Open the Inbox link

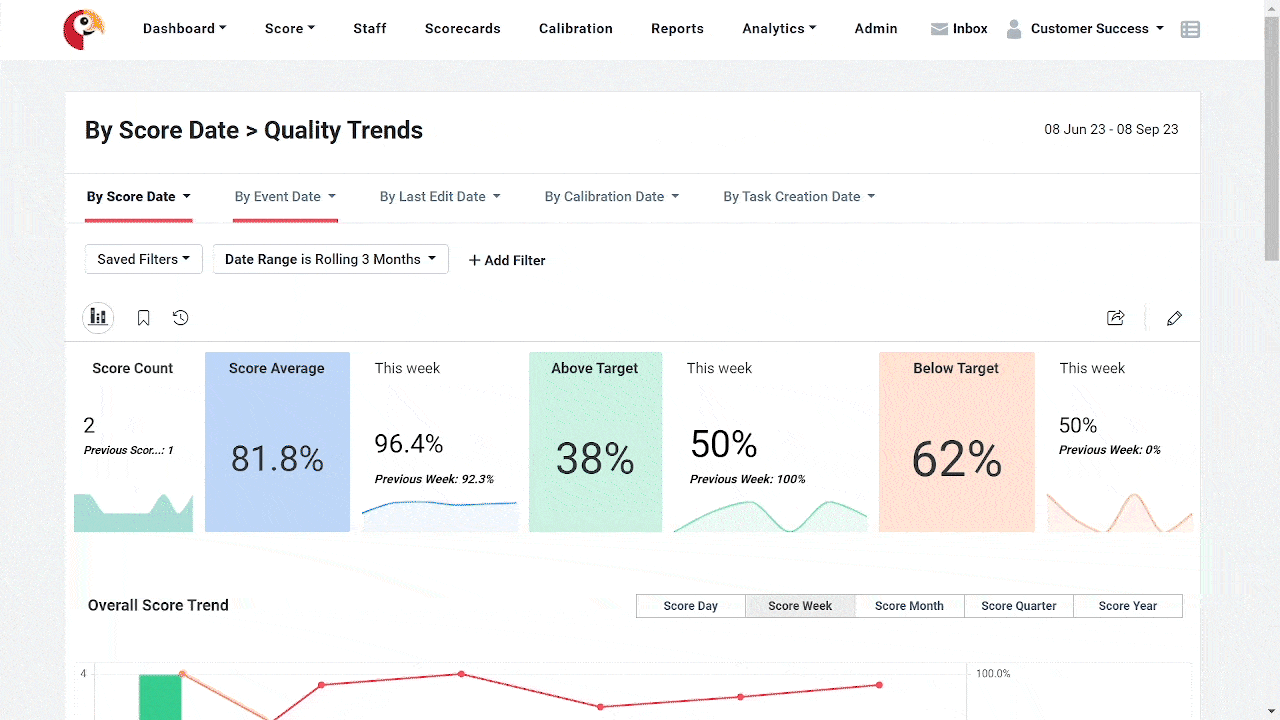pyautogui.click(x=970, y=29)
